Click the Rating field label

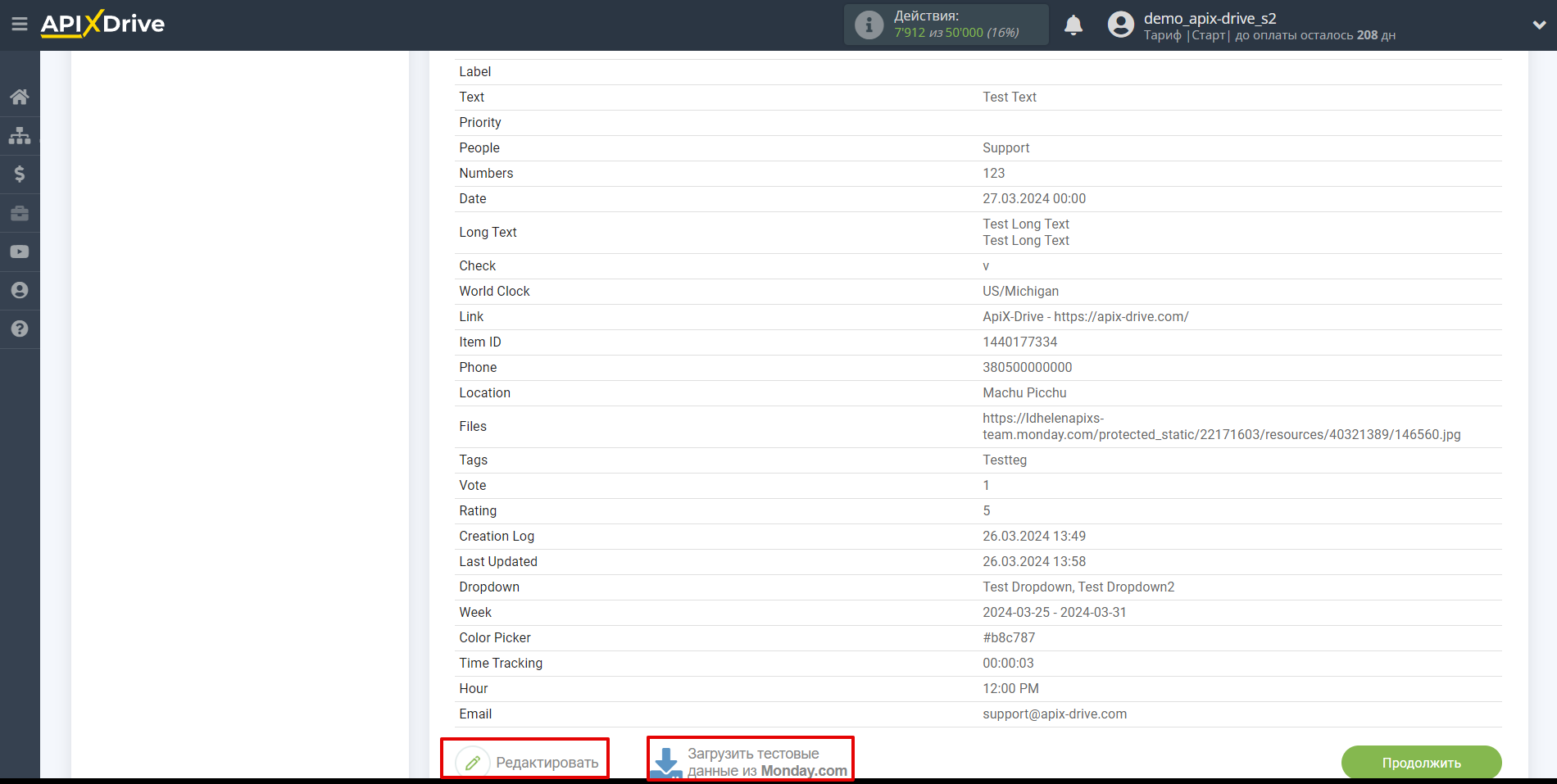pos(478,510)
